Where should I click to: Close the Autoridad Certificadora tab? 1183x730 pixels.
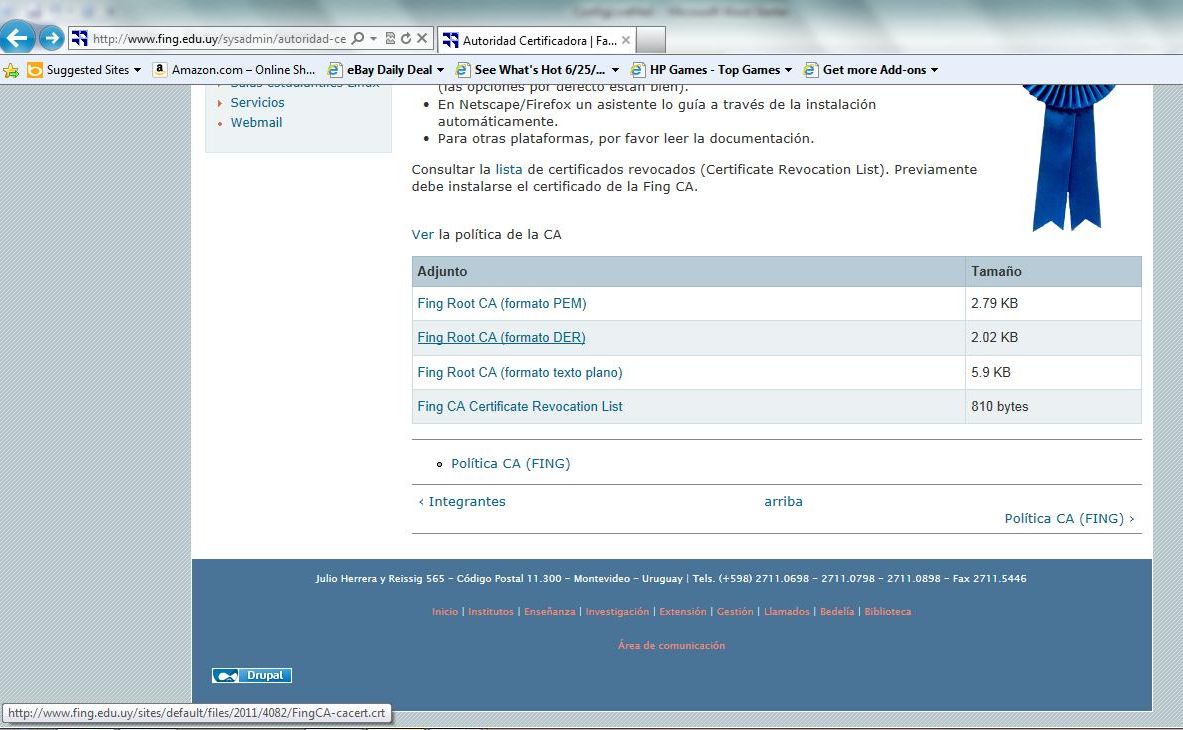626,41
